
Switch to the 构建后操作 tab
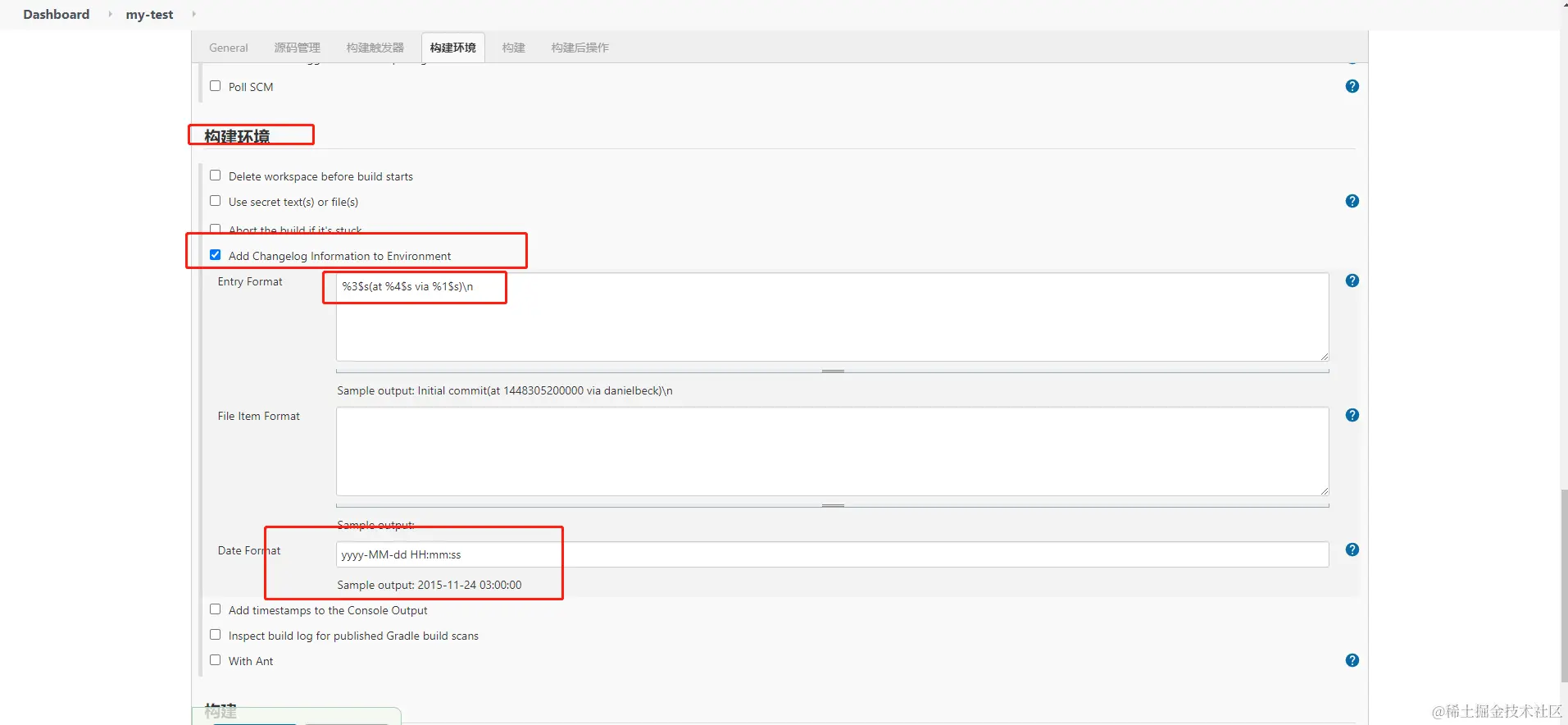(x=579, y=48)
